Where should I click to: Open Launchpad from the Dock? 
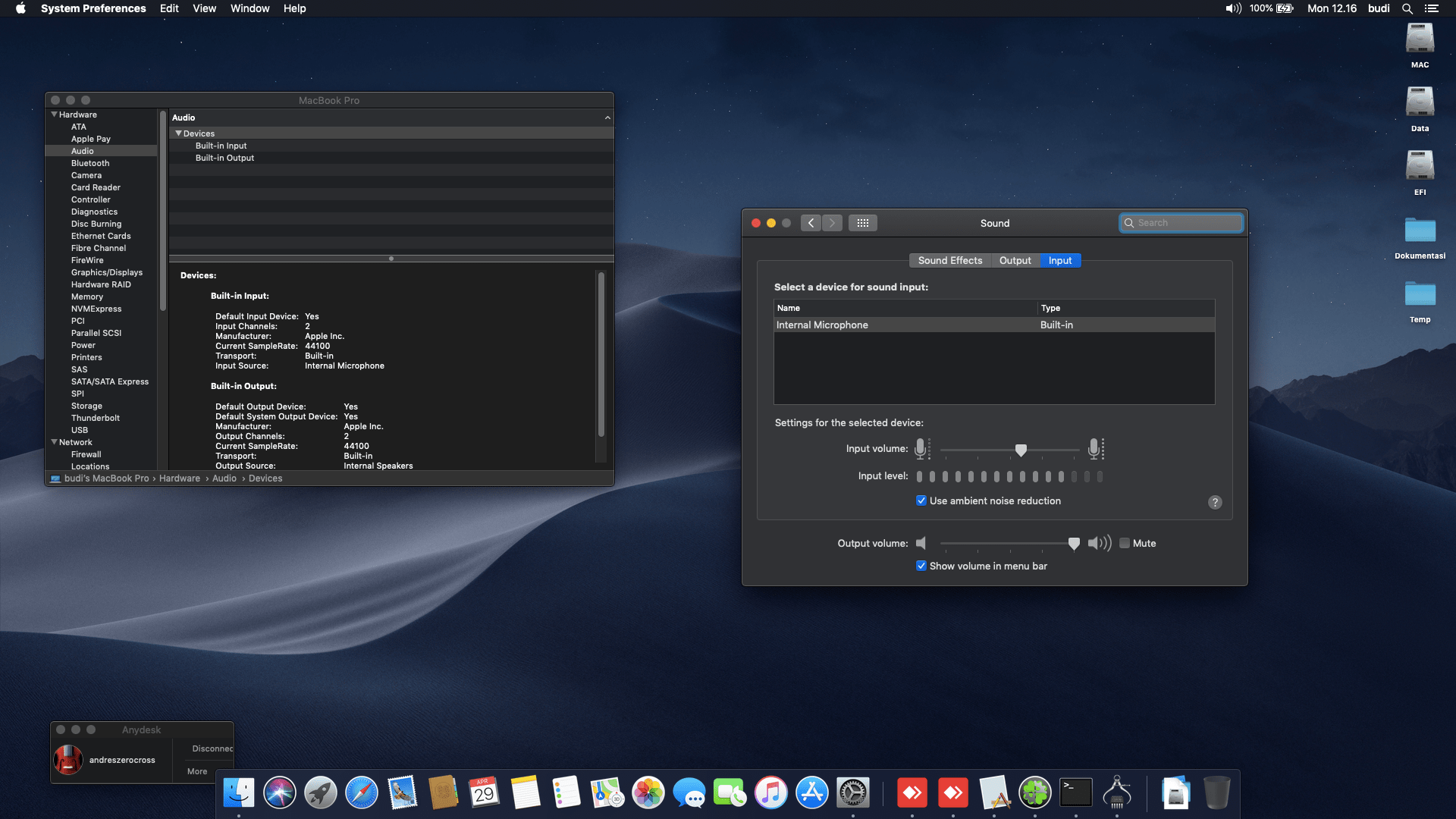321,792
